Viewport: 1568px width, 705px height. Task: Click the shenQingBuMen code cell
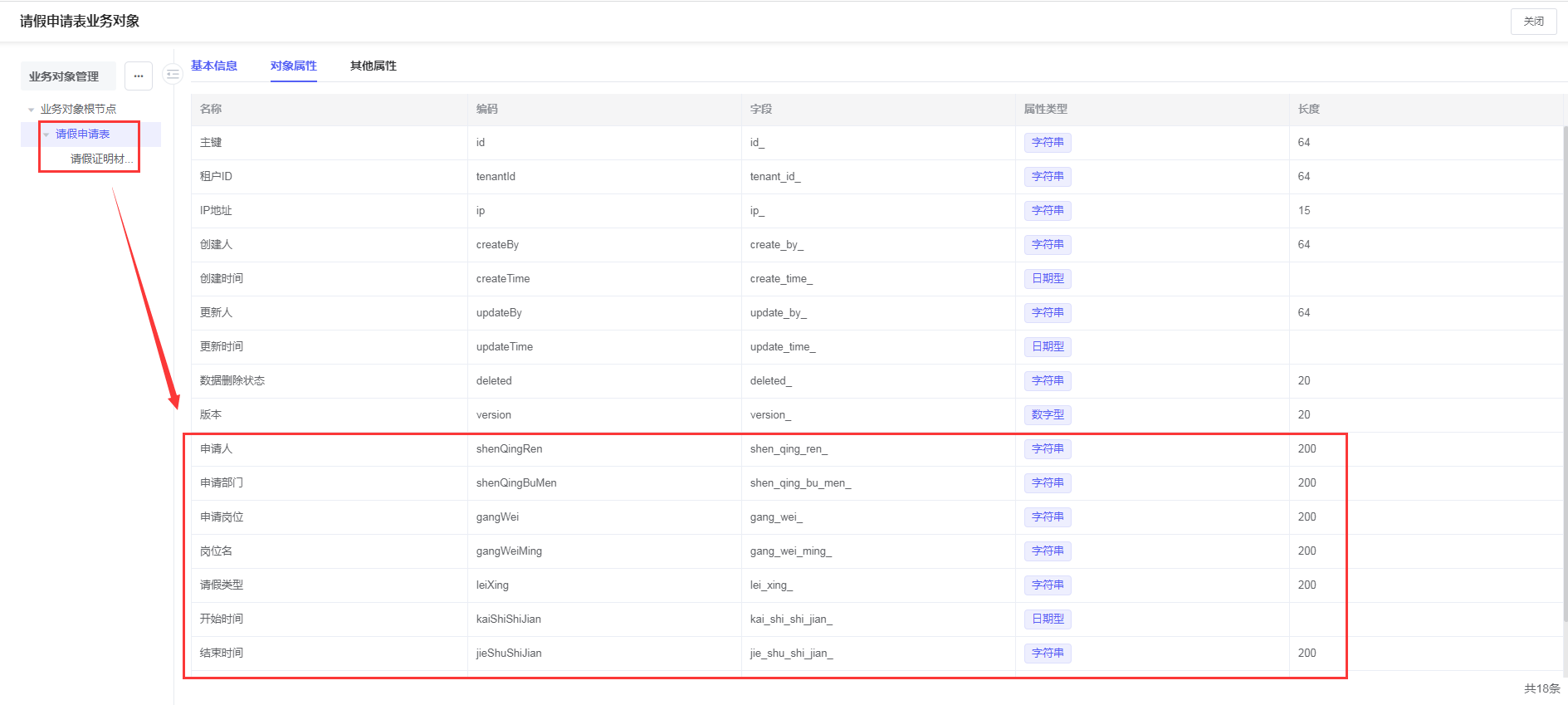516,483
